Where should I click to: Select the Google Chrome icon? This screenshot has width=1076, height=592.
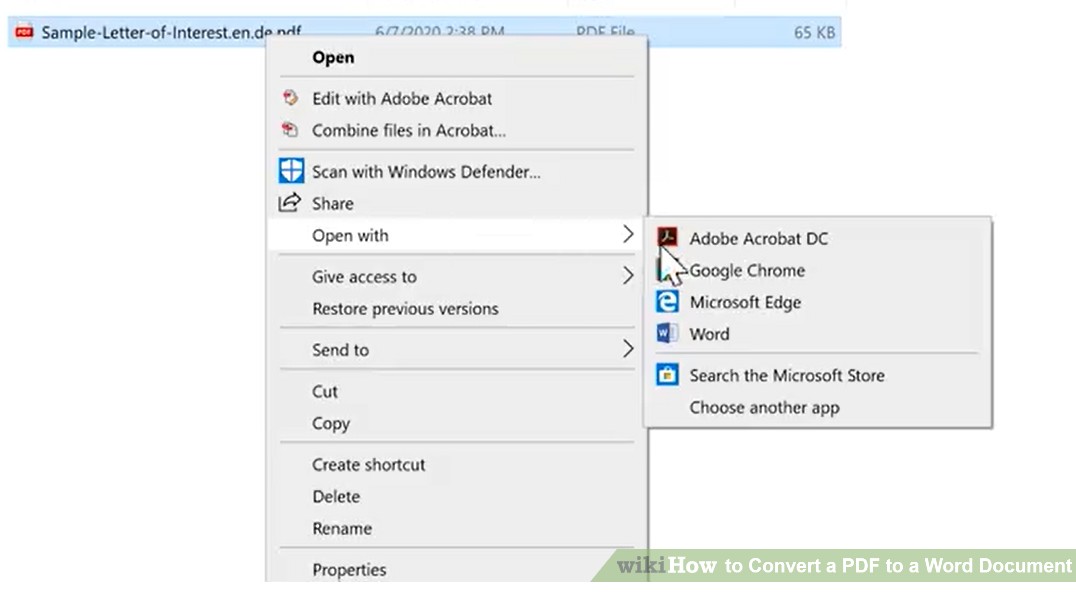click(x=668, y=270)
